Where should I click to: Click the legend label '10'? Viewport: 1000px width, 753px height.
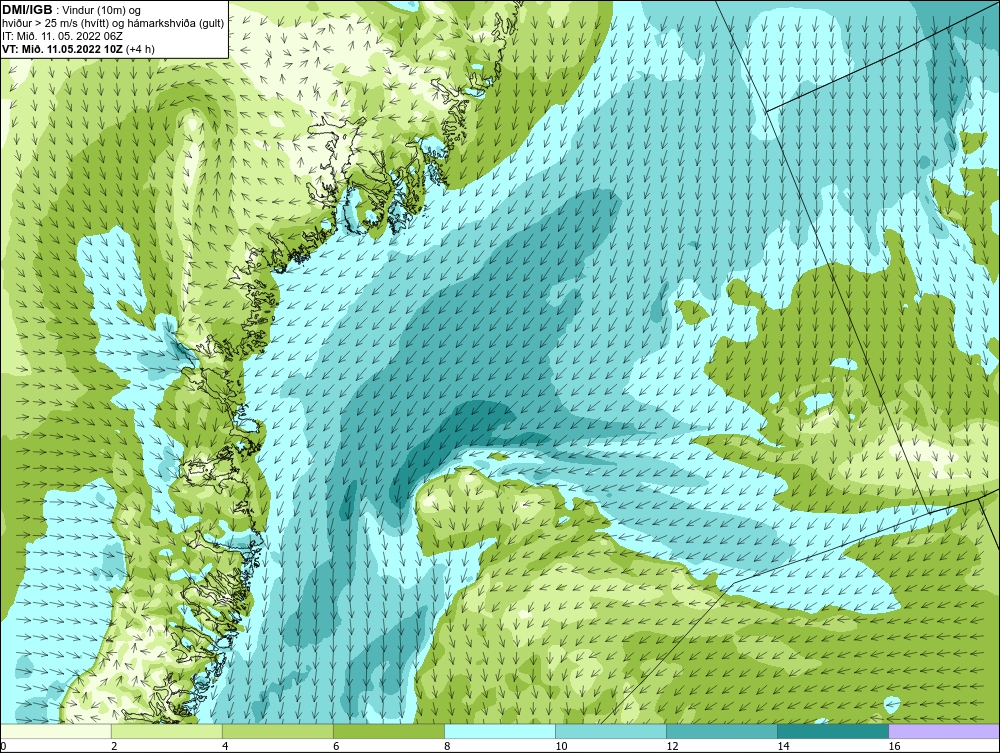pos(561,746)
